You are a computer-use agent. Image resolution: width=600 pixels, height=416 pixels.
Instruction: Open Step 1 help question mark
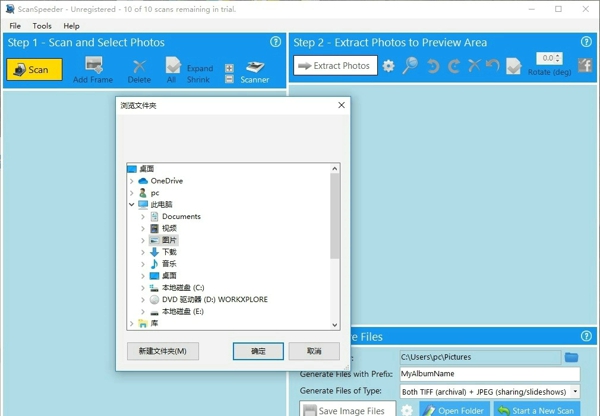[276, 42]
